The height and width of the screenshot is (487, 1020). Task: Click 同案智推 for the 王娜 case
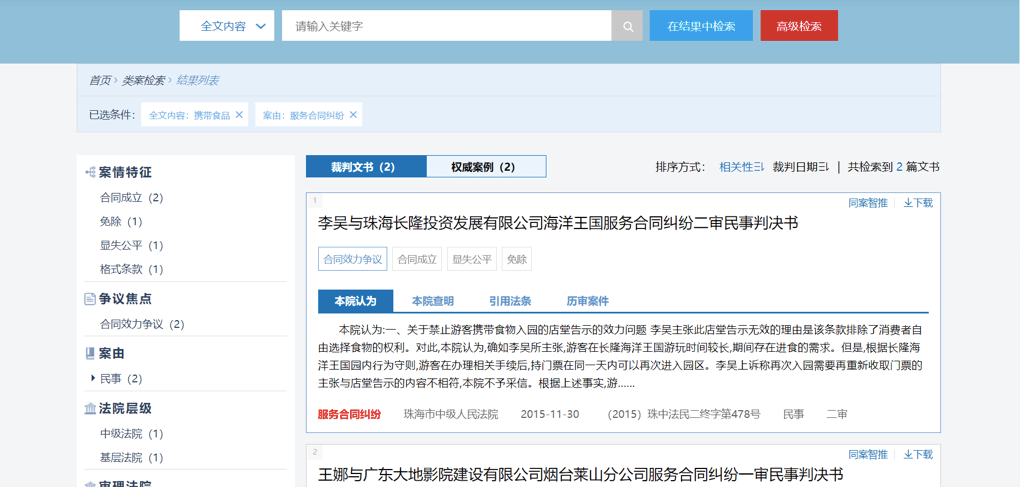pos(868,454)
